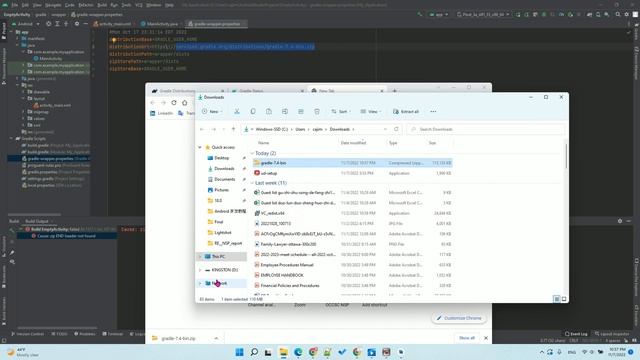The height and width of the screenshot is (360, 640).
Task: Close the Chrome downloads bar
Action: [486, 338]
